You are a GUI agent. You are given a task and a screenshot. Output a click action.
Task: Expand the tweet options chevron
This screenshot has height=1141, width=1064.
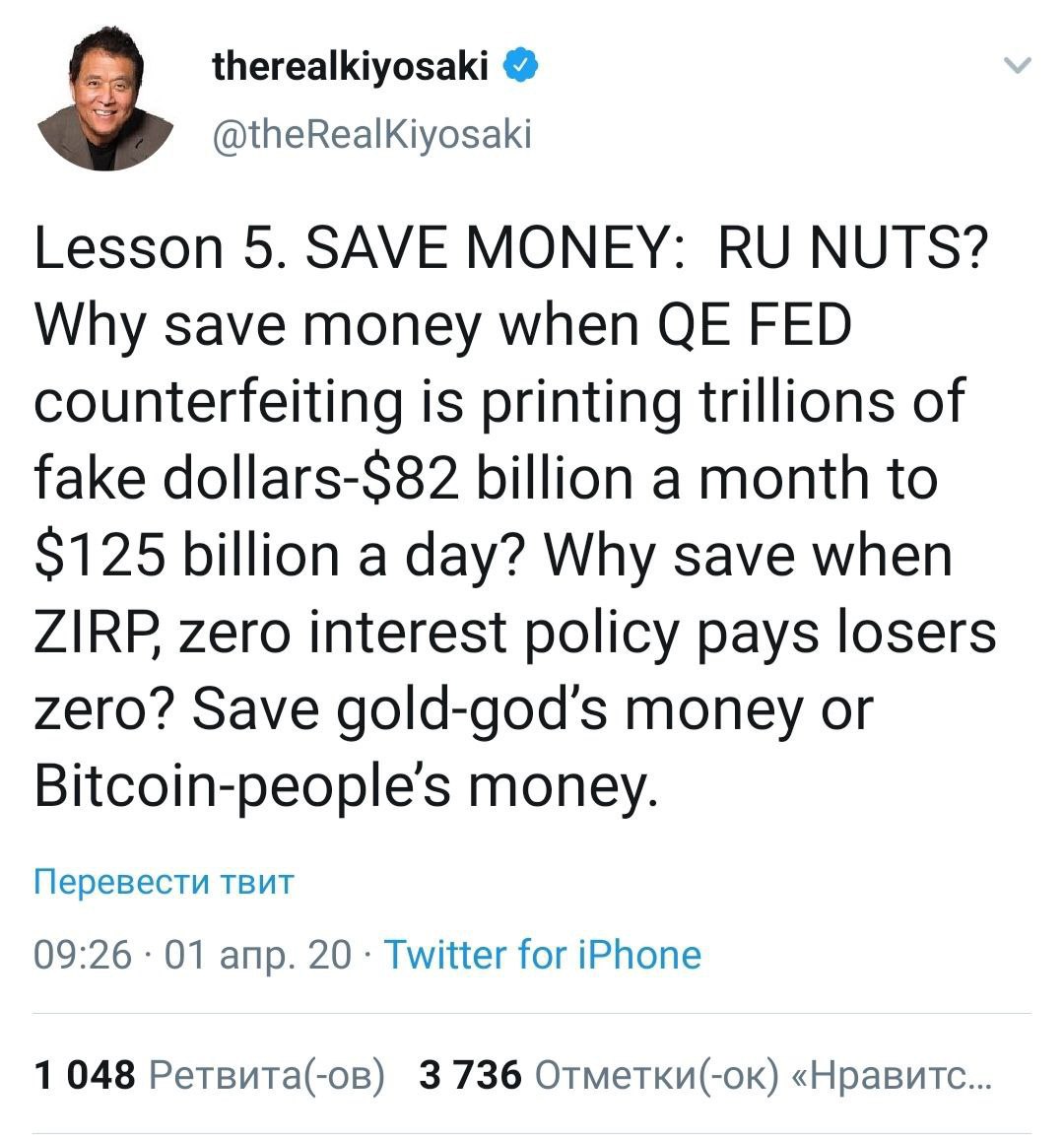point(1017,67)
